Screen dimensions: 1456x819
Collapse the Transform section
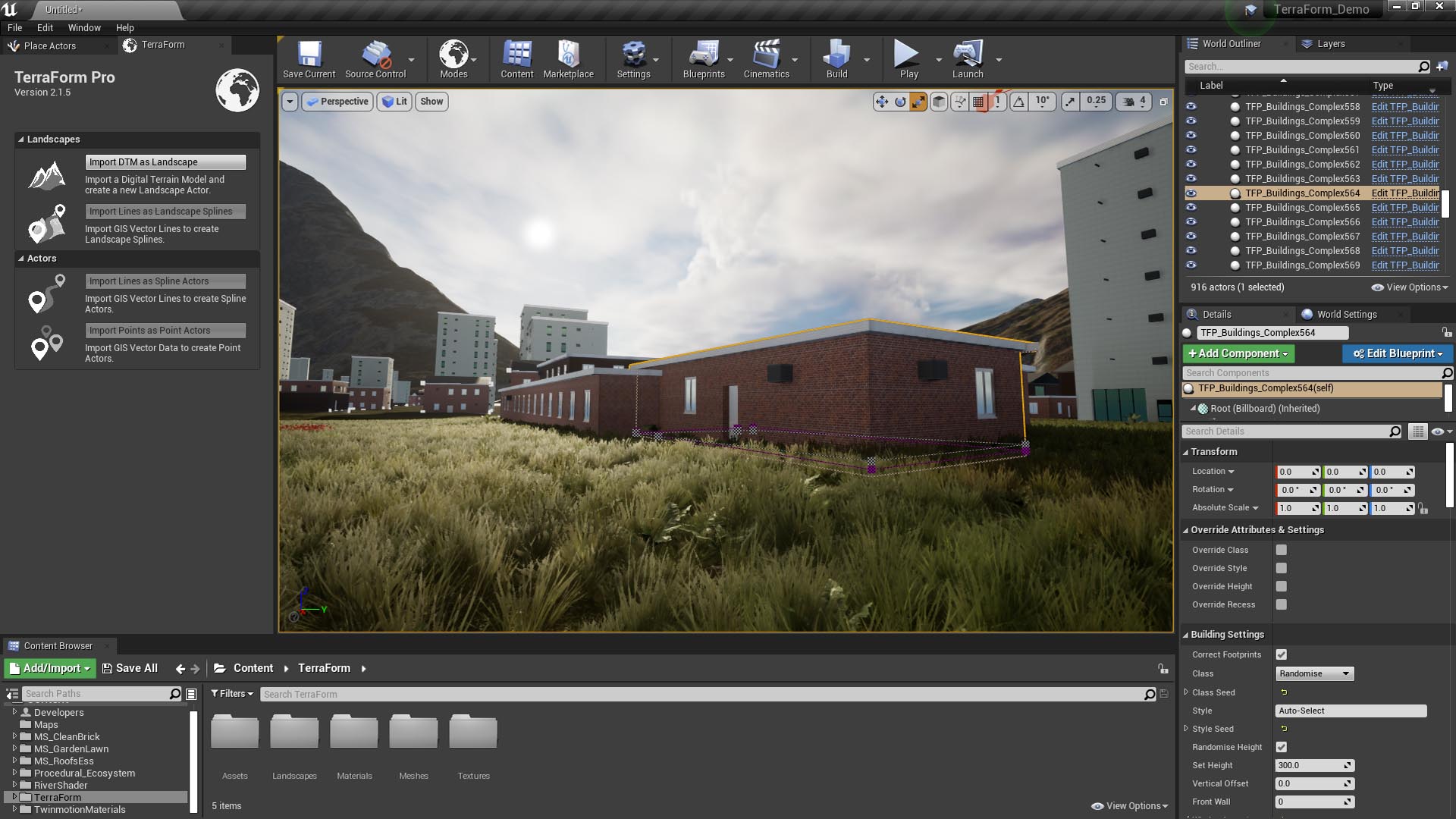(x=1185, y=452)
